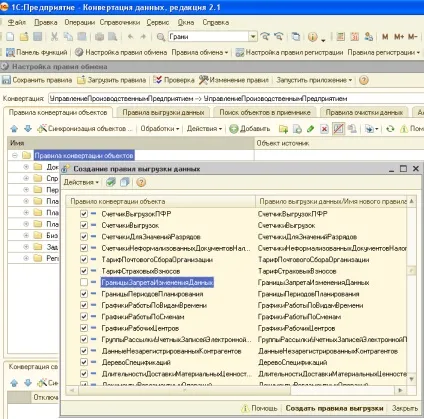Click the green refresh icon

point(390,129)
